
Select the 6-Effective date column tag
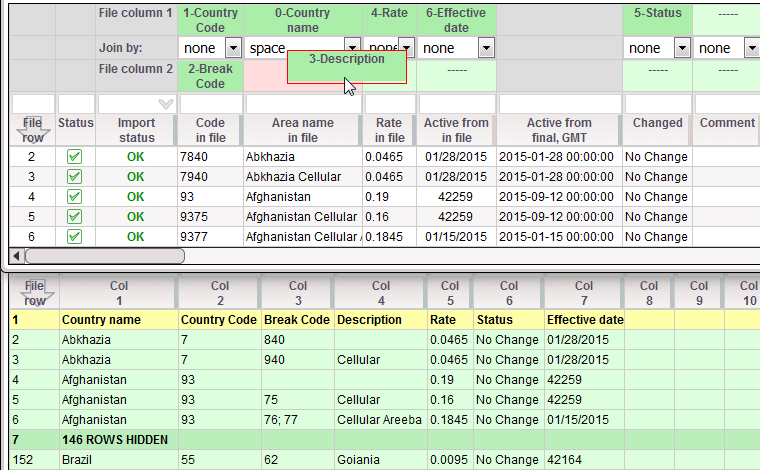(x=456, y=20)
